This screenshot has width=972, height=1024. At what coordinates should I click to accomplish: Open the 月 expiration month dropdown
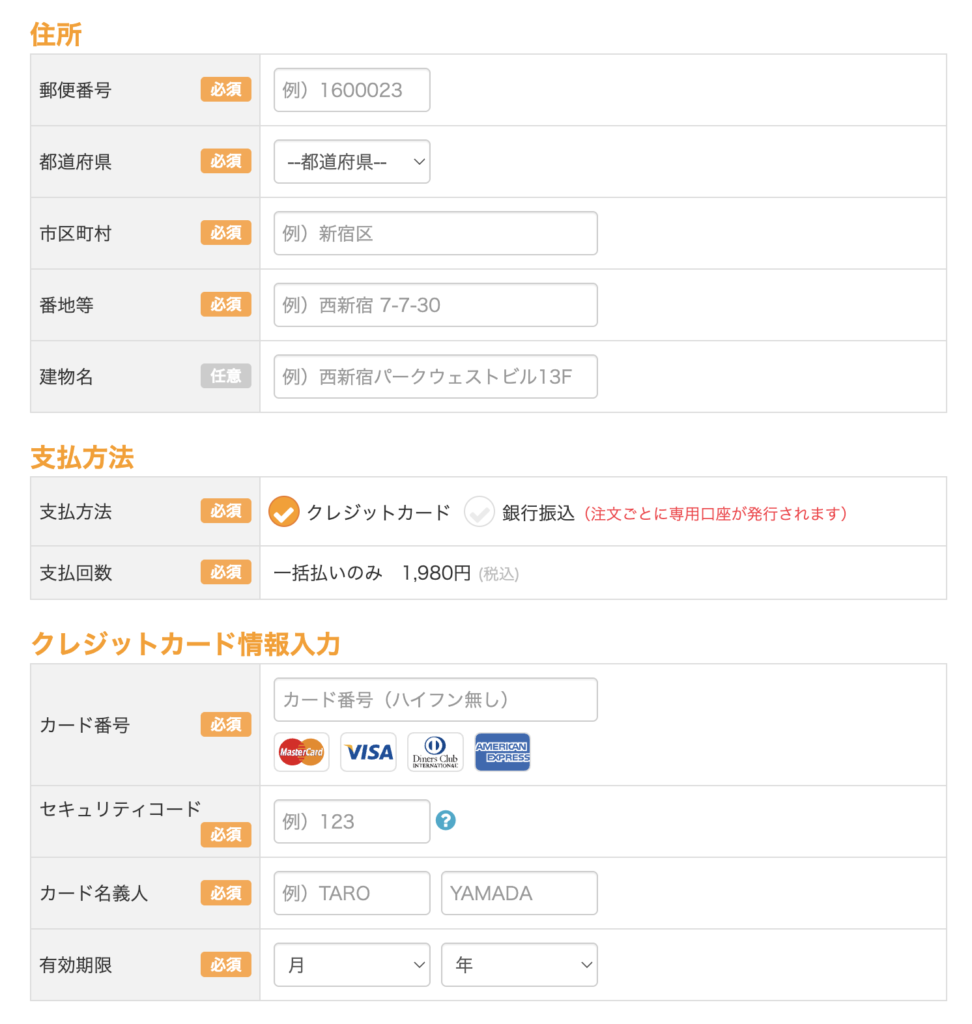tap(352, 965)
